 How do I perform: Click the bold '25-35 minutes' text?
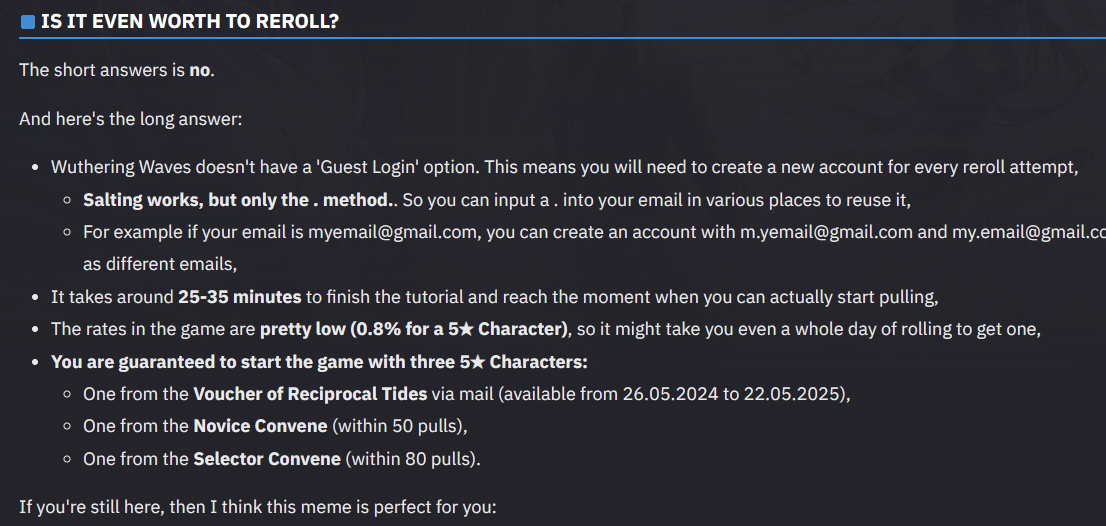click(239, 297)
